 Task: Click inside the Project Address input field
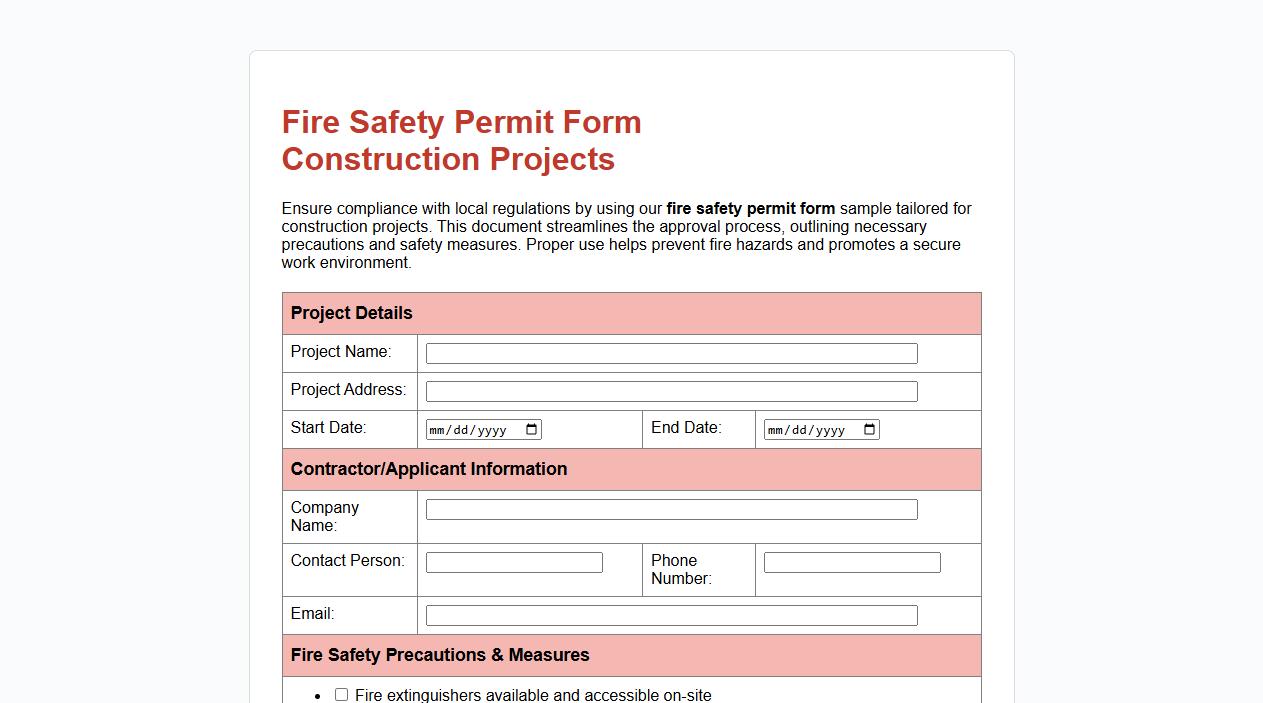coord(669,391)
